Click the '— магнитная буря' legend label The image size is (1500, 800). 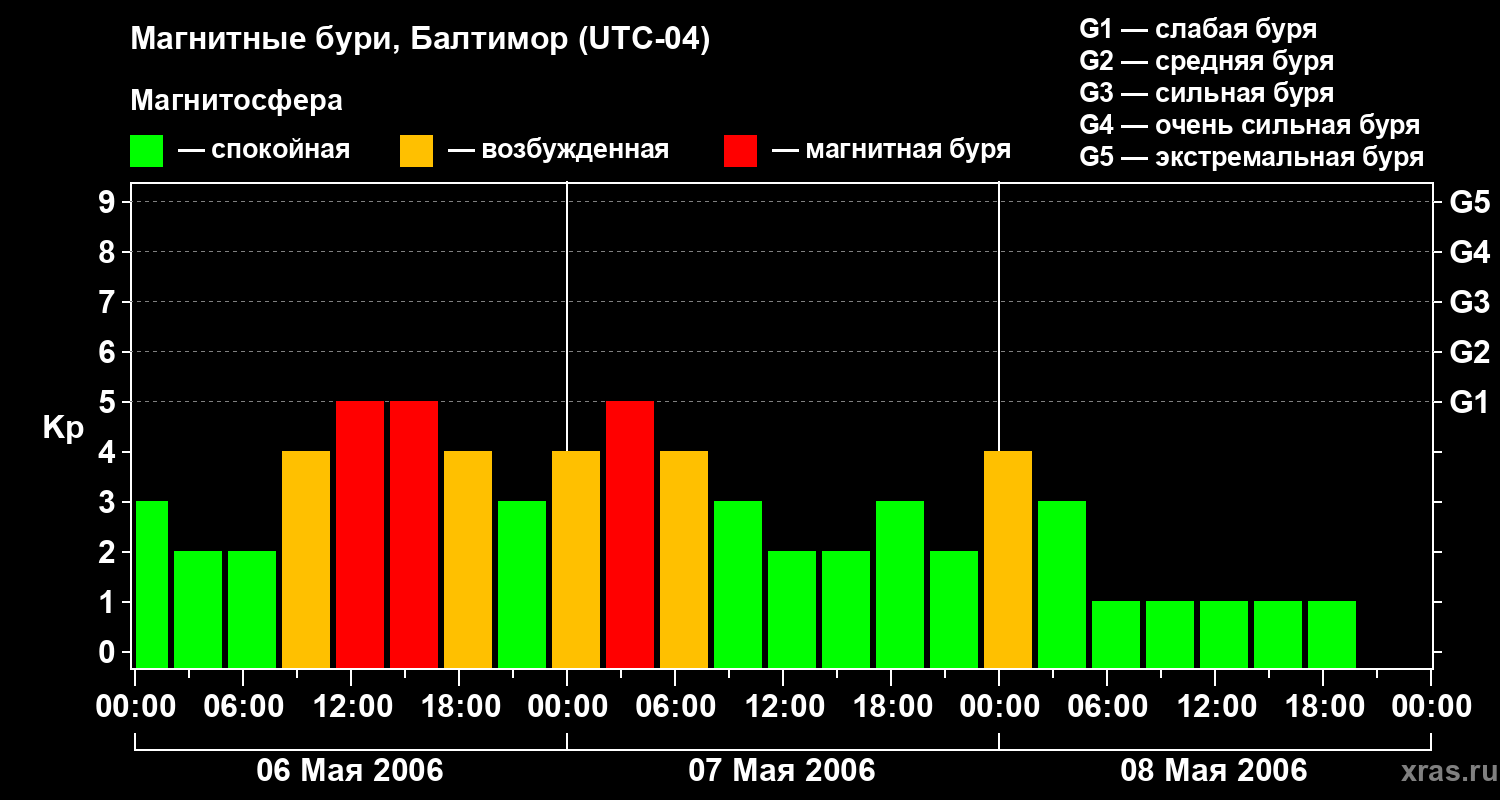pyautogui.click(x=892, y=150)
